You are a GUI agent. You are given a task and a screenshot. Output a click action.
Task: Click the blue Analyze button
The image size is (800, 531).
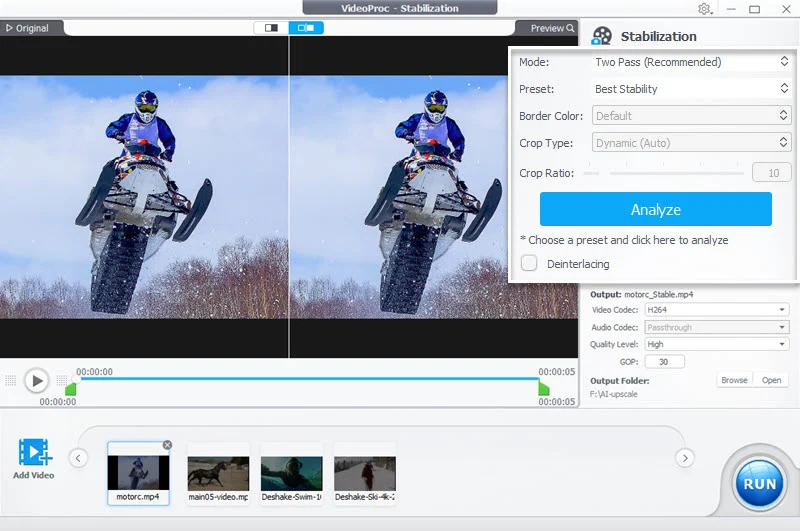pyautogui.click(x=655, y=210)
